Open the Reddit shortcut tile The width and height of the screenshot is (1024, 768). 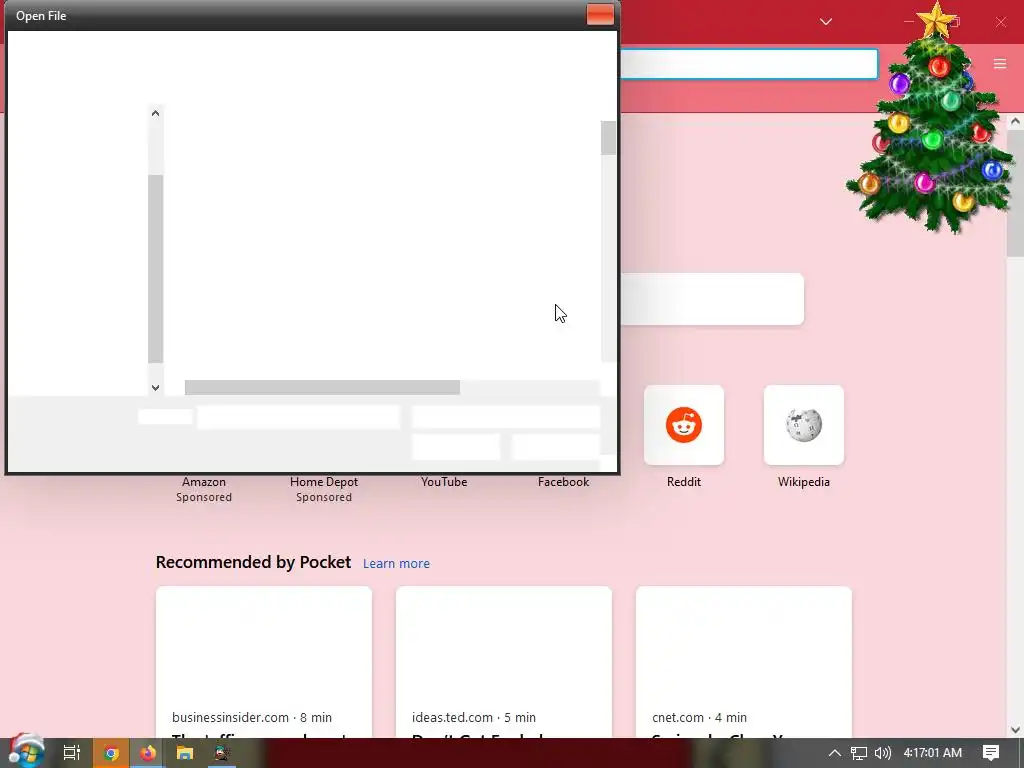point(684,425)
